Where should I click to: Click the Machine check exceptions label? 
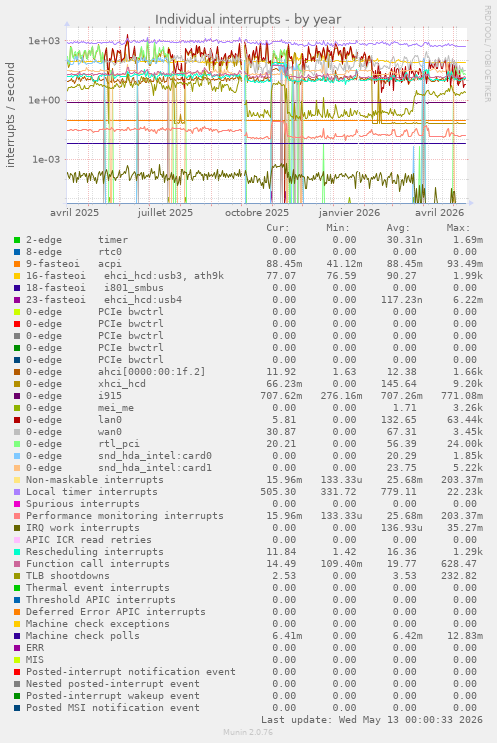[98, 624]
